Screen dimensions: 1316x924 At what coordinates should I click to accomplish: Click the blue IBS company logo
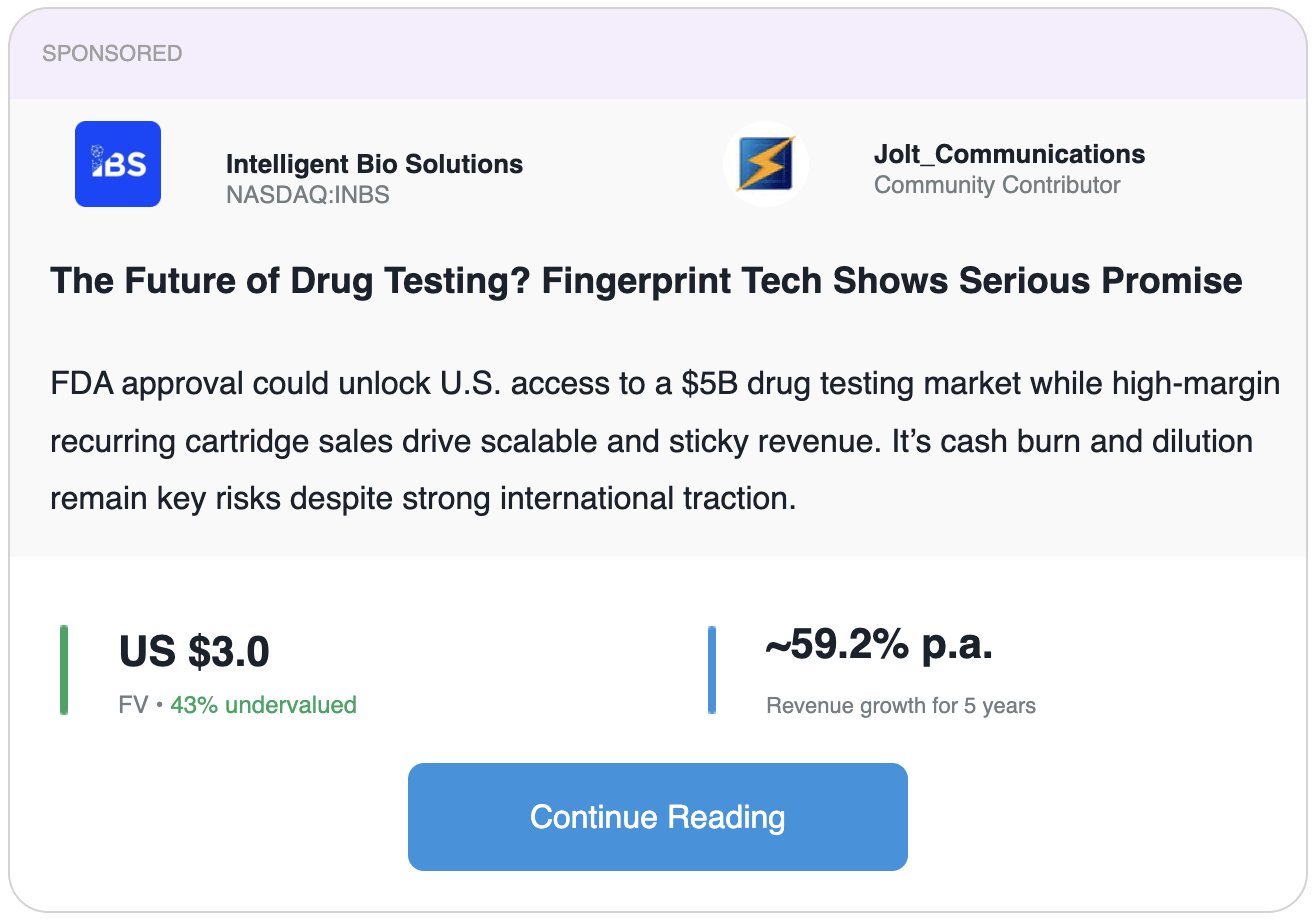click(x=118, y=164)
